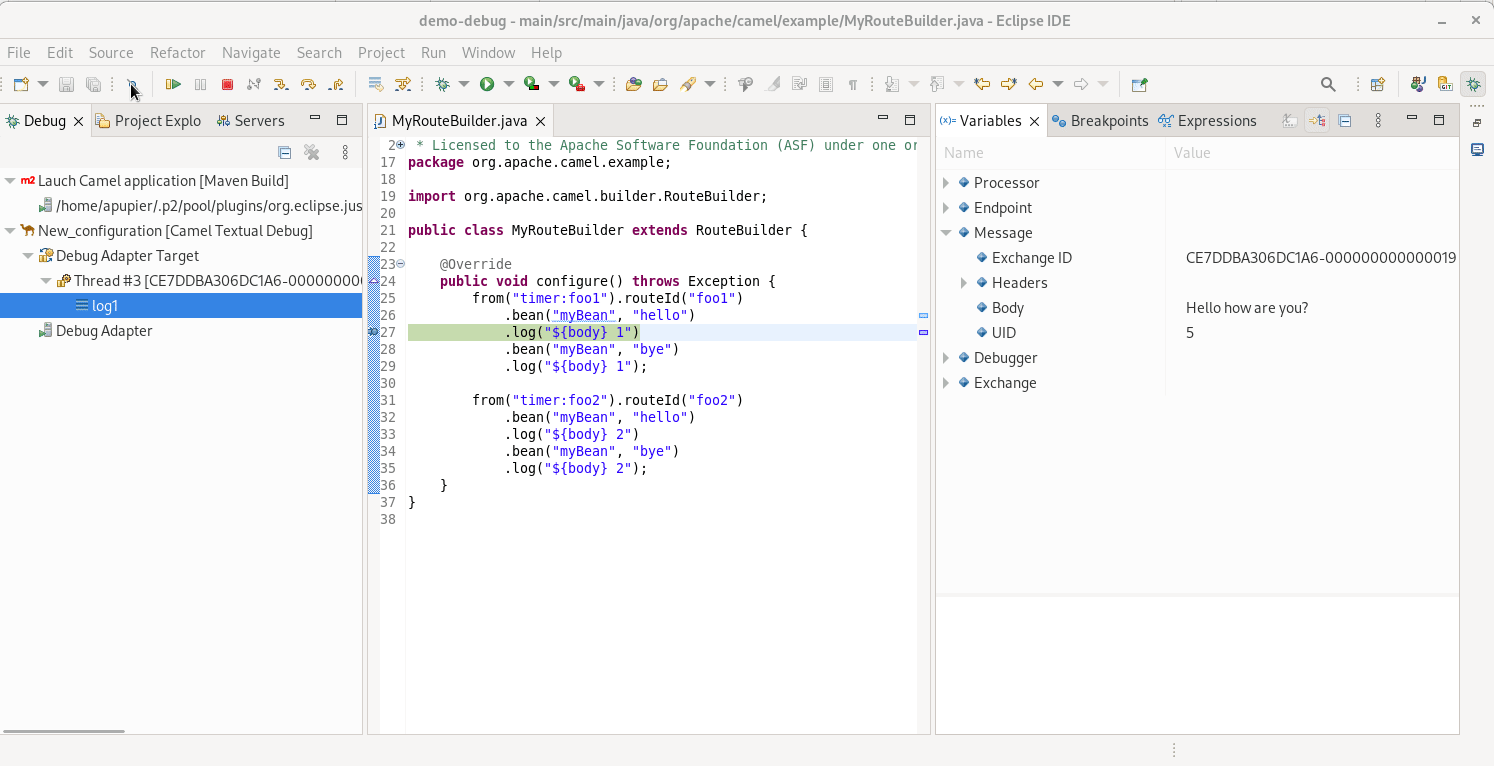Launch the application with the Run icon
Screen dimensions: 1494x766
click(x=486, y=84)
